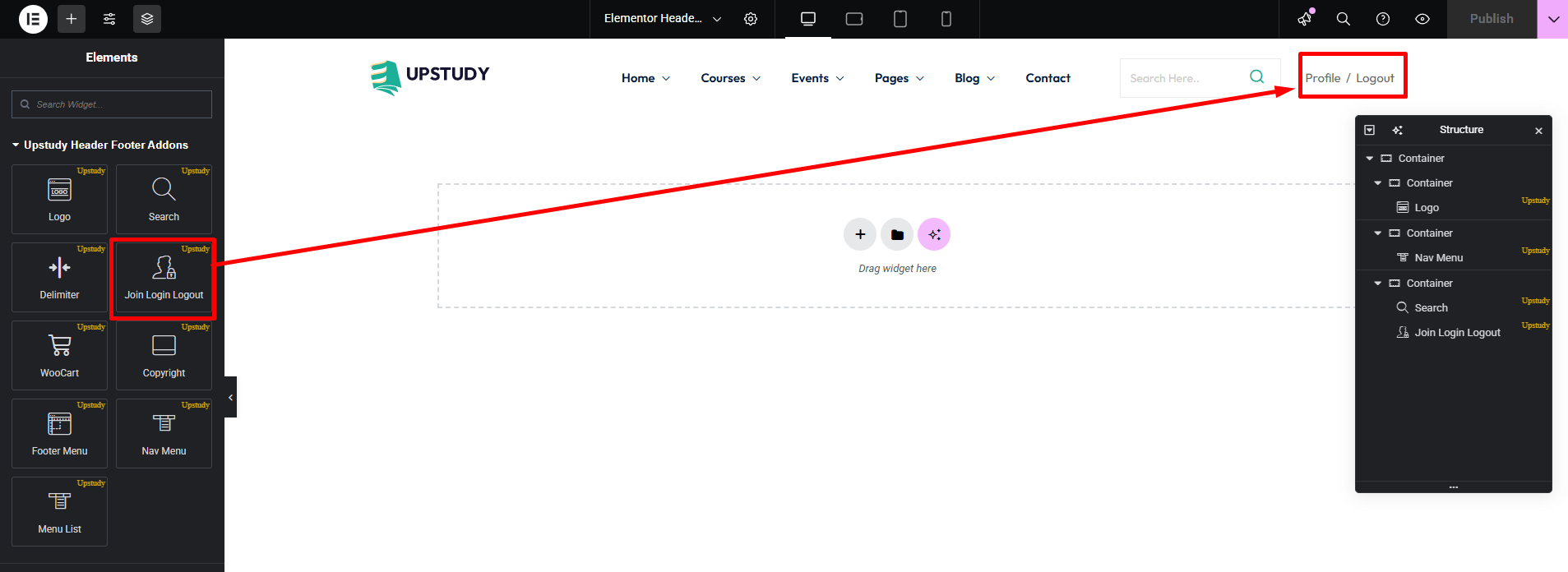Open the Add Element plus button

(x=72, y=19)
